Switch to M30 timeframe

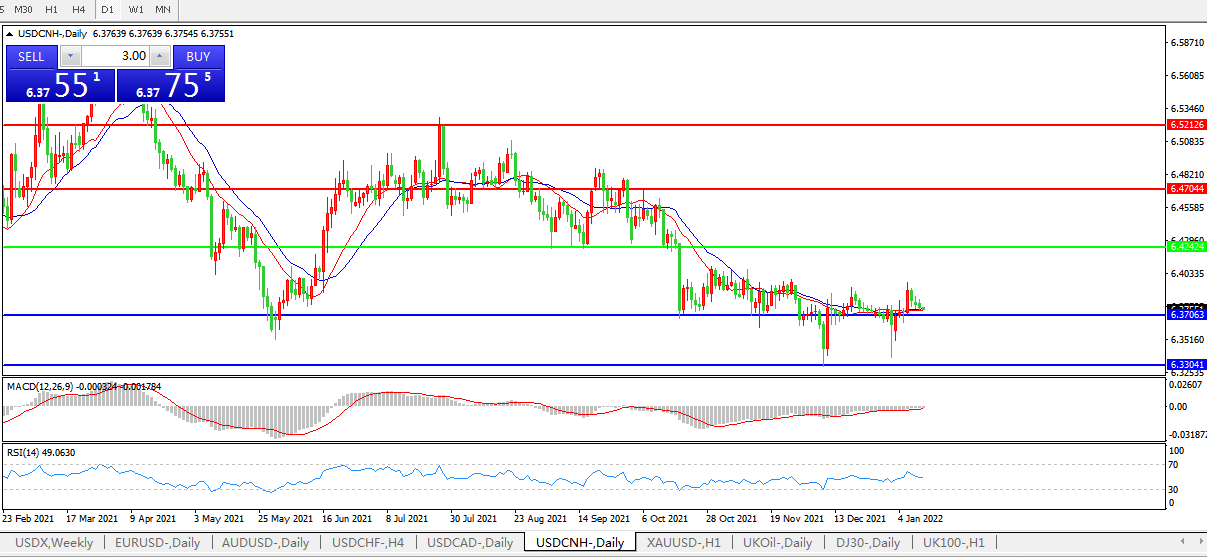[23, 9]
